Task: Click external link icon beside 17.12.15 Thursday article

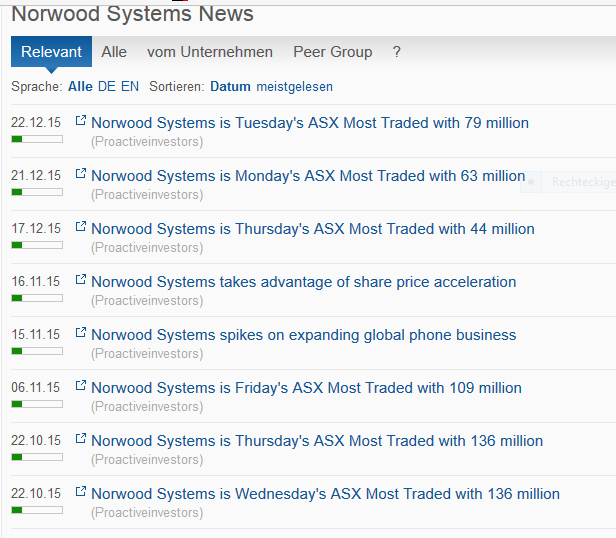Action: pos(81,228)
